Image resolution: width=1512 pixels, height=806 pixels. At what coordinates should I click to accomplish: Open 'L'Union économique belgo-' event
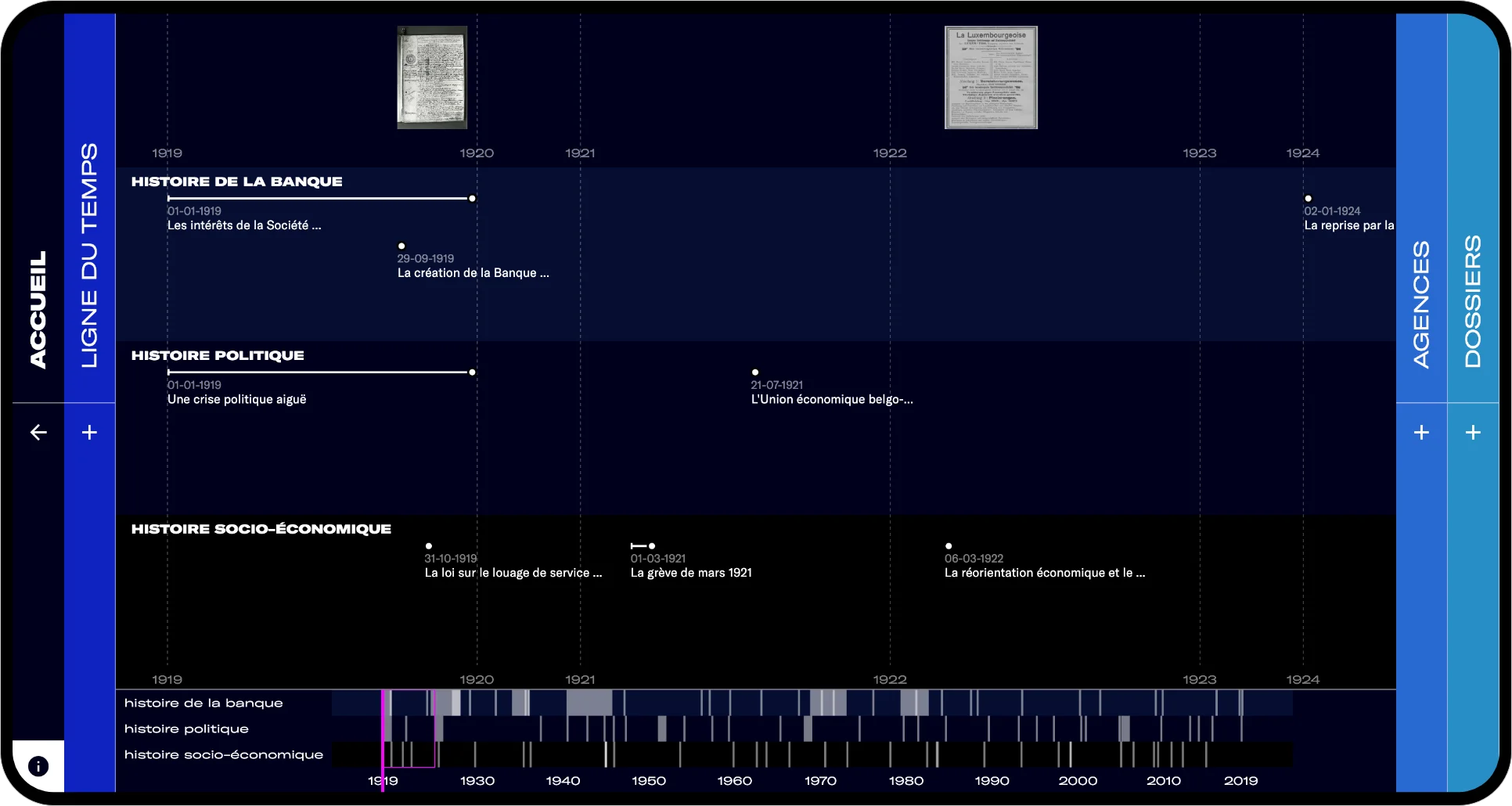click(x=831, y=399)
